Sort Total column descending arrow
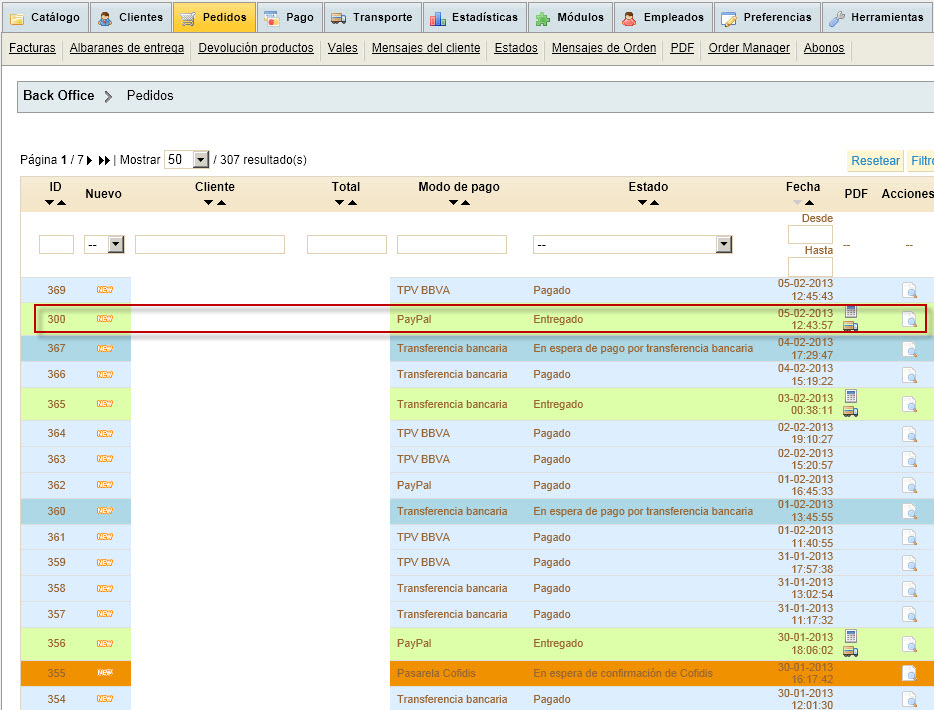 click(x=339, y=203)
